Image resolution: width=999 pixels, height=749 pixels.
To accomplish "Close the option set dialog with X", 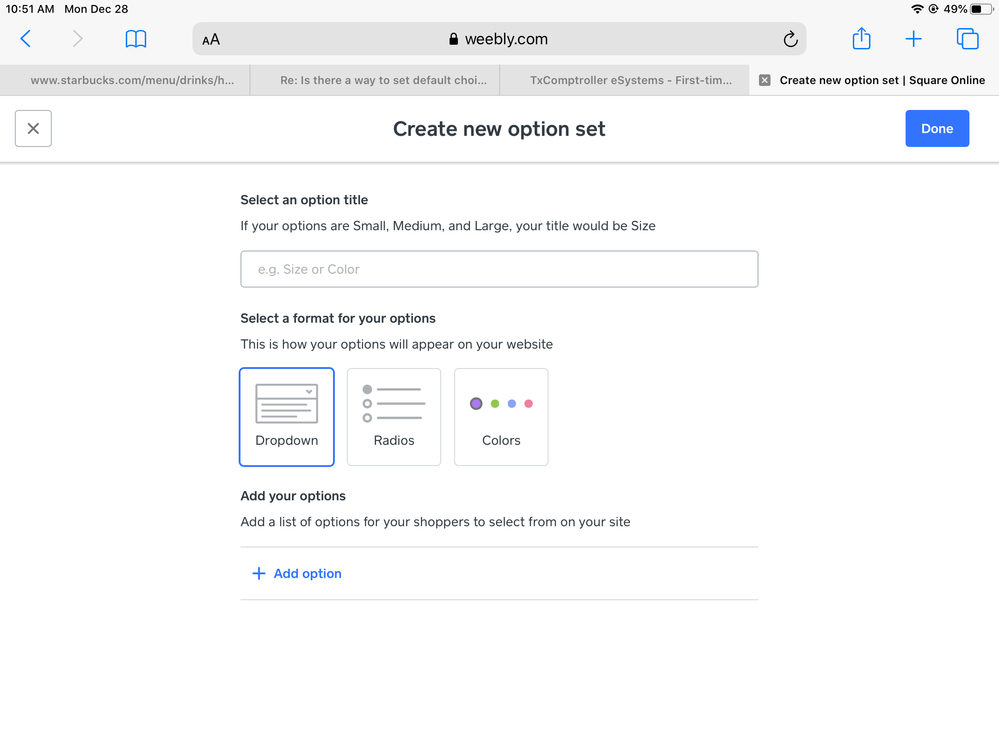I will (x=33, y=128).
